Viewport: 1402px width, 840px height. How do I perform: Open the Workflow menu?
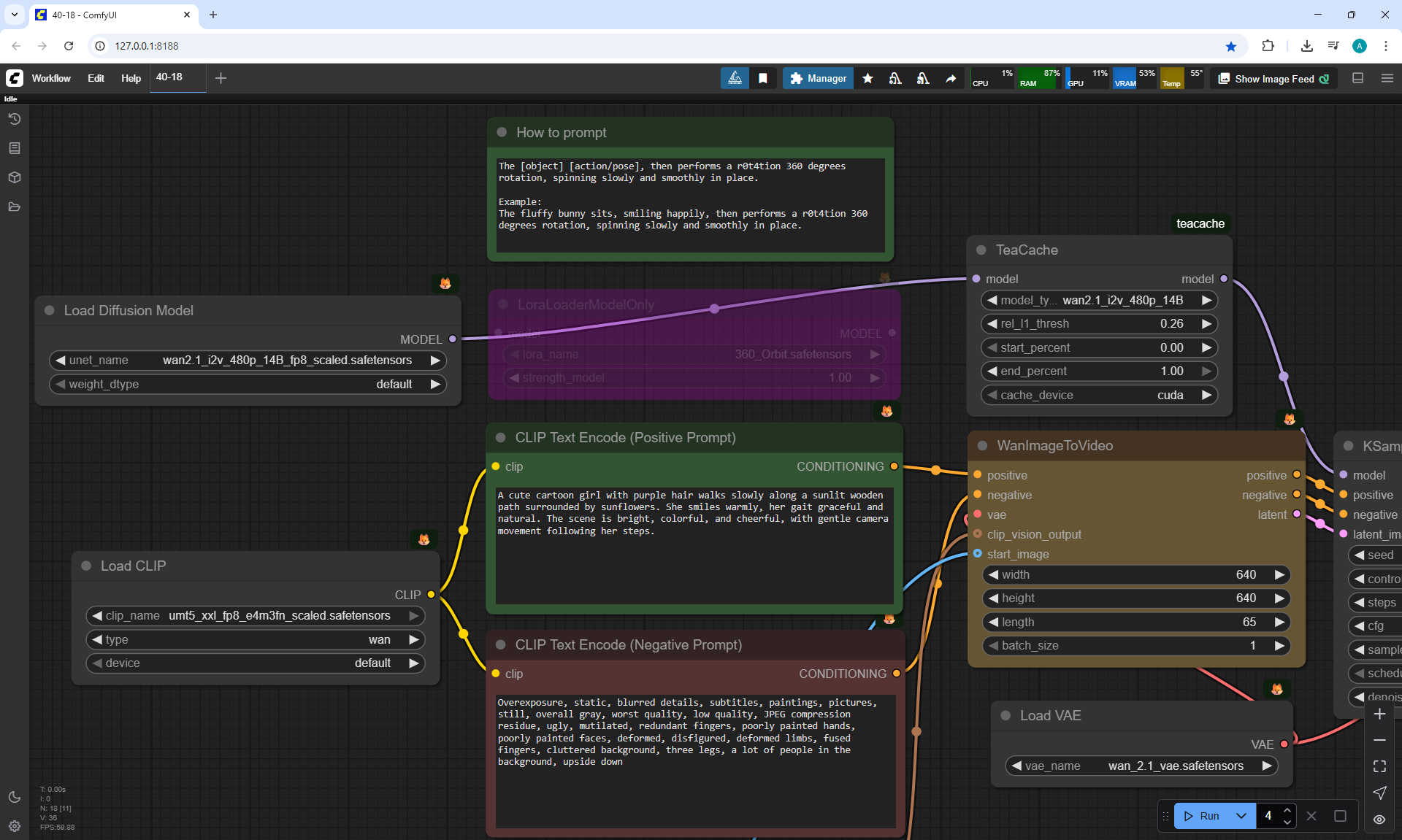pos(51,78)
